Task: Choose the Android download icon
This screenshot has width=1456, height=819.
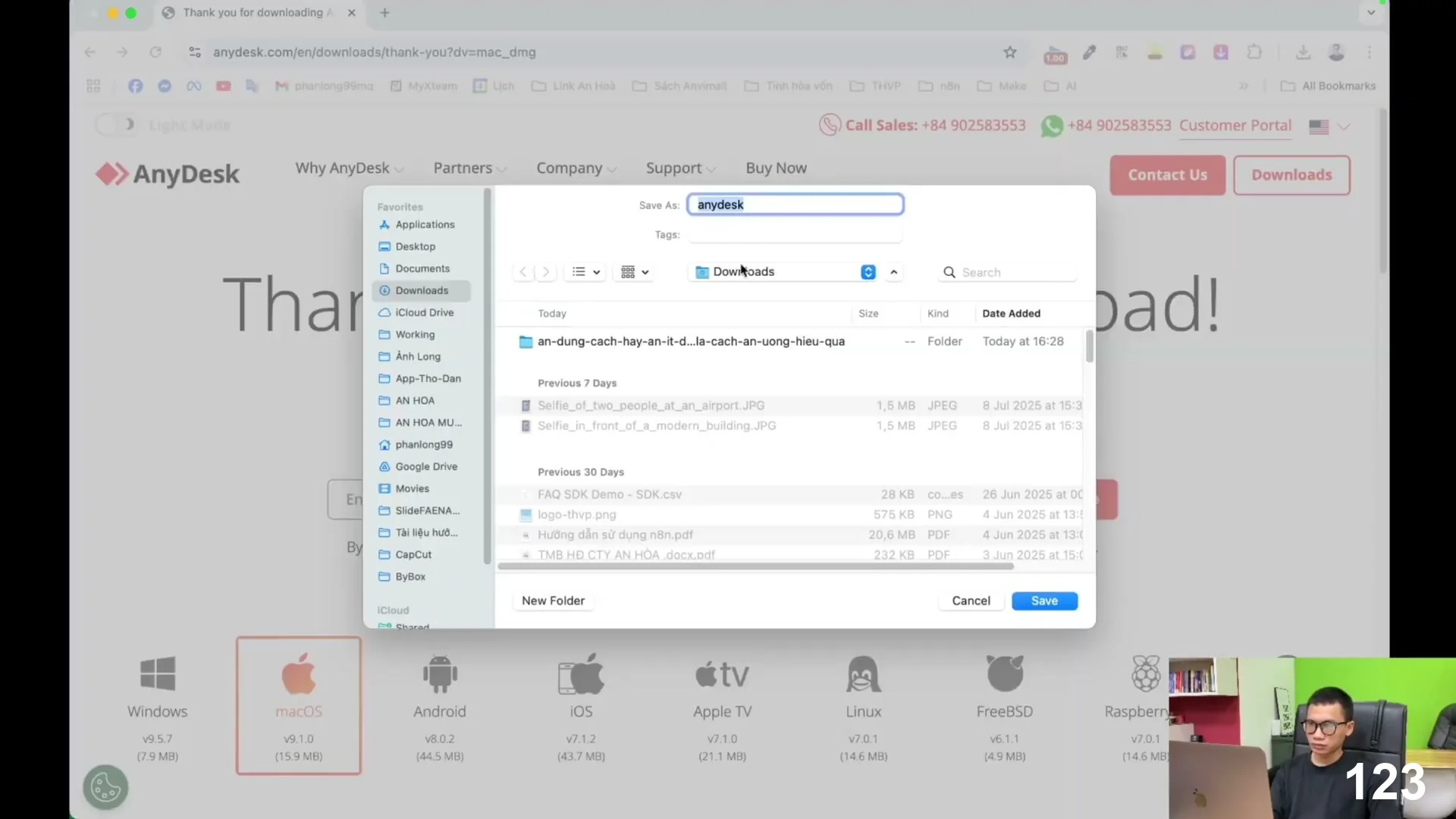Action: (x=440, y=674)
